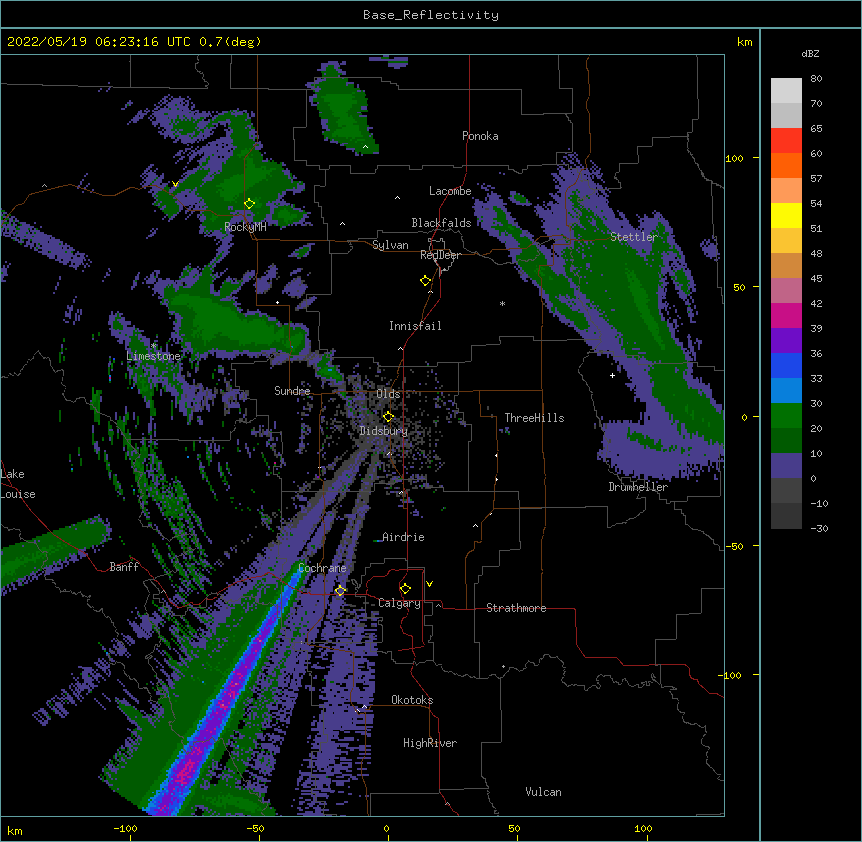Click the Limestone label
The height and width of the screenshot is (842, 862).
(153, 356)
